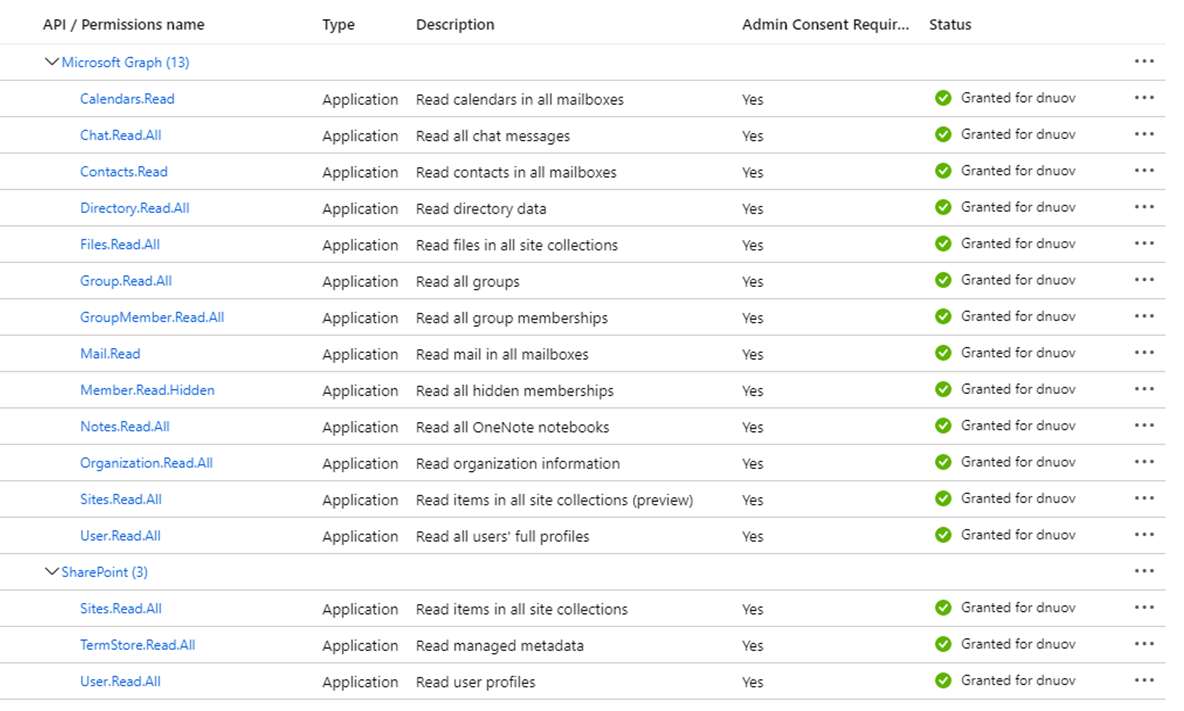The height and width of the screenshot is (711, 1184).
Task: Open the Calendars.Read permission
Action: [127, 99]
